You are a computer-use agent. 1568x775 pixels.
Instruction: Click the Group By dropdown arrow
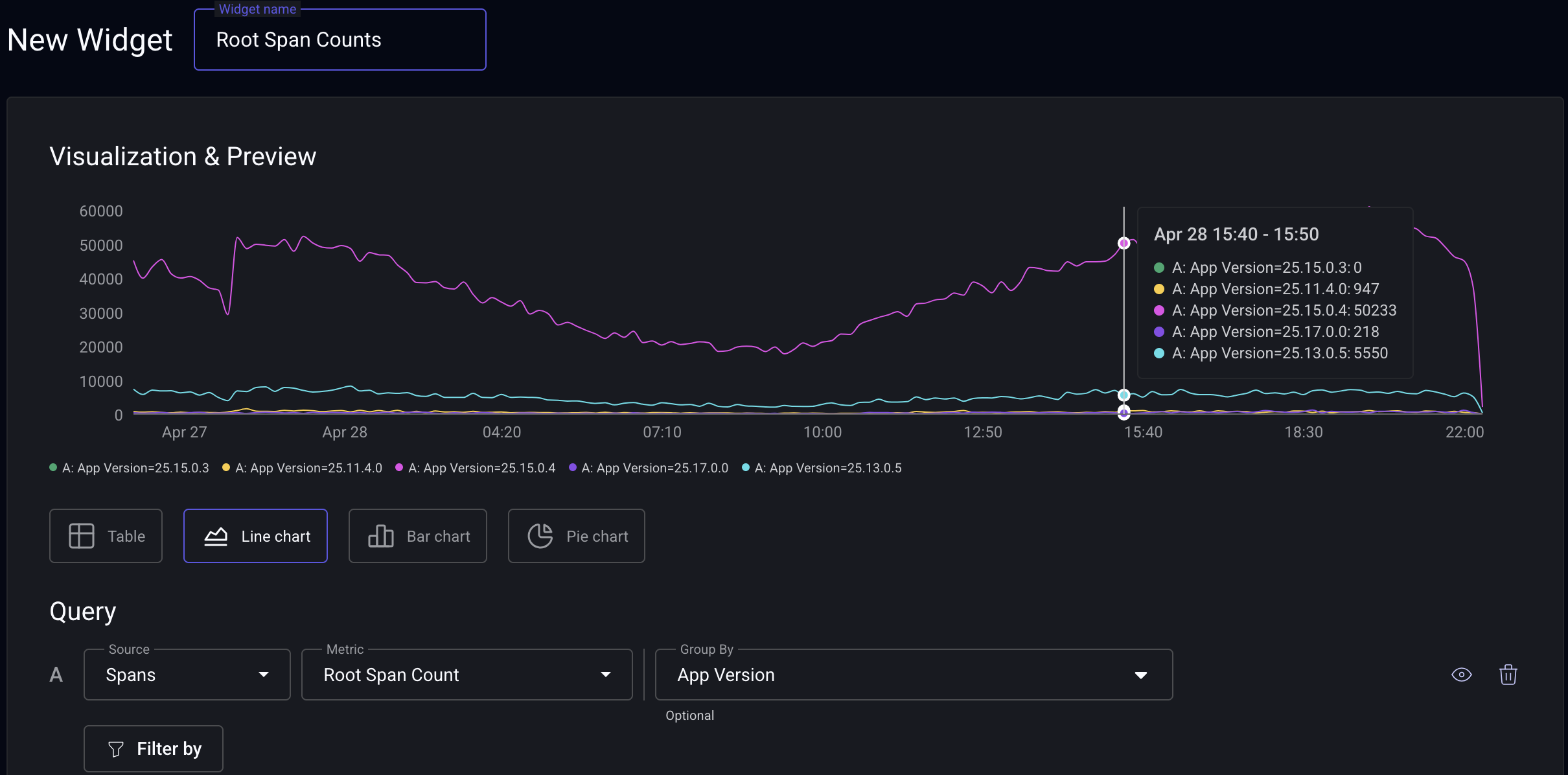pyautogui.click(x=1141, y=675)
